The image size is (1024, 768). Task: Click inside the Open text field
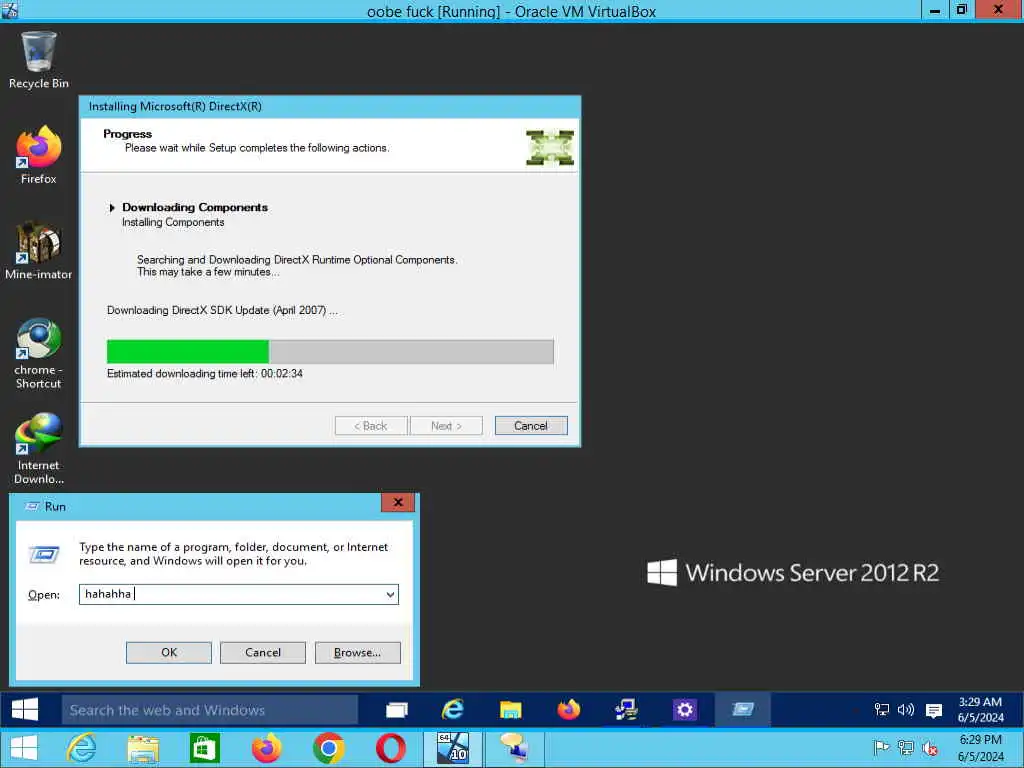231,594
